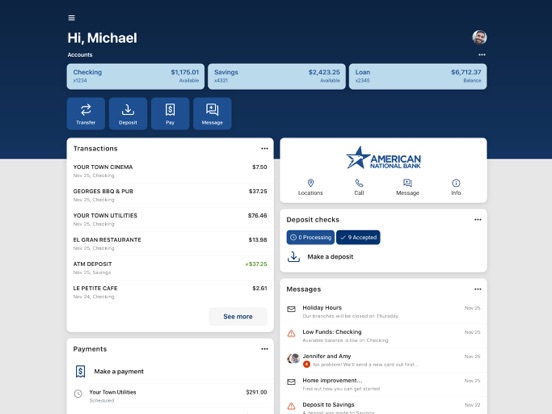Open Low Funds: Checking alert
The image size is (552, 414).
coord(383,336)
